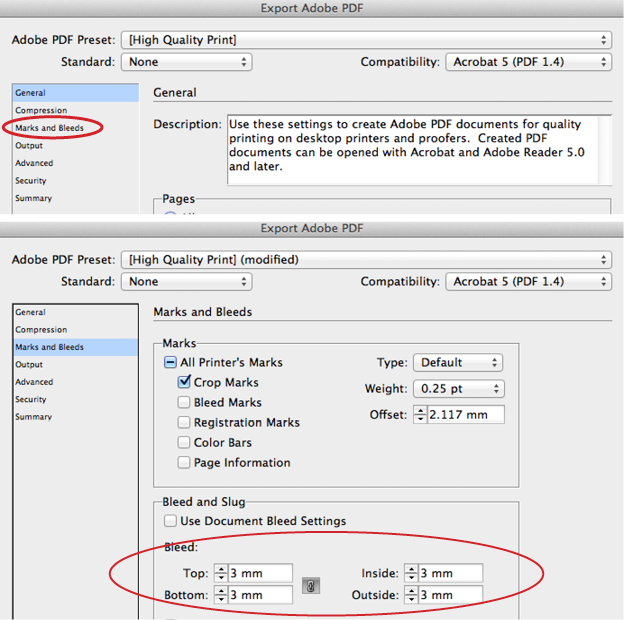Toggle All Printer's Marks checkbox
Viewport: 624px width, 620px height.
coord(170,363)
